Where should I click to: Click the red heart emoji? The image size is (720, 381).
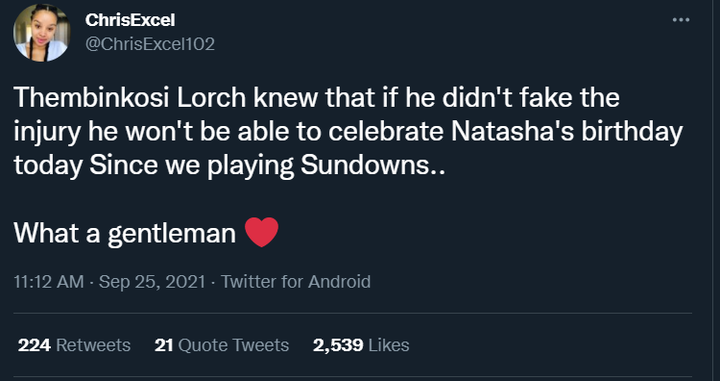tap(261, 232)
